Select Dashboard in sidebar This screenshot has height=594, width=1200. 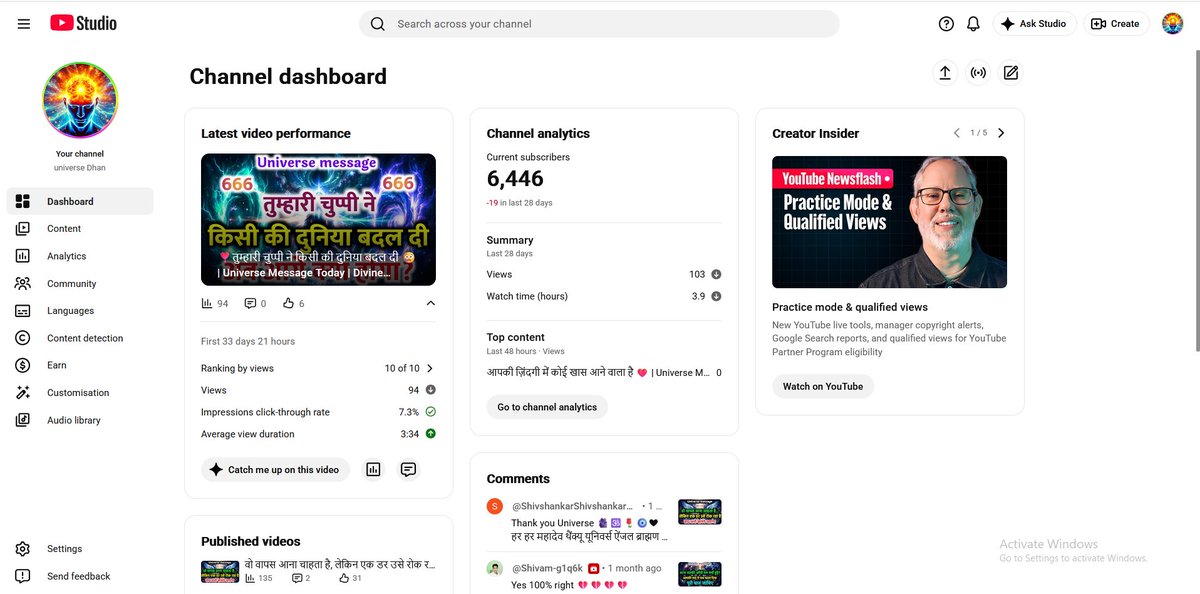[x=80, y=201]
